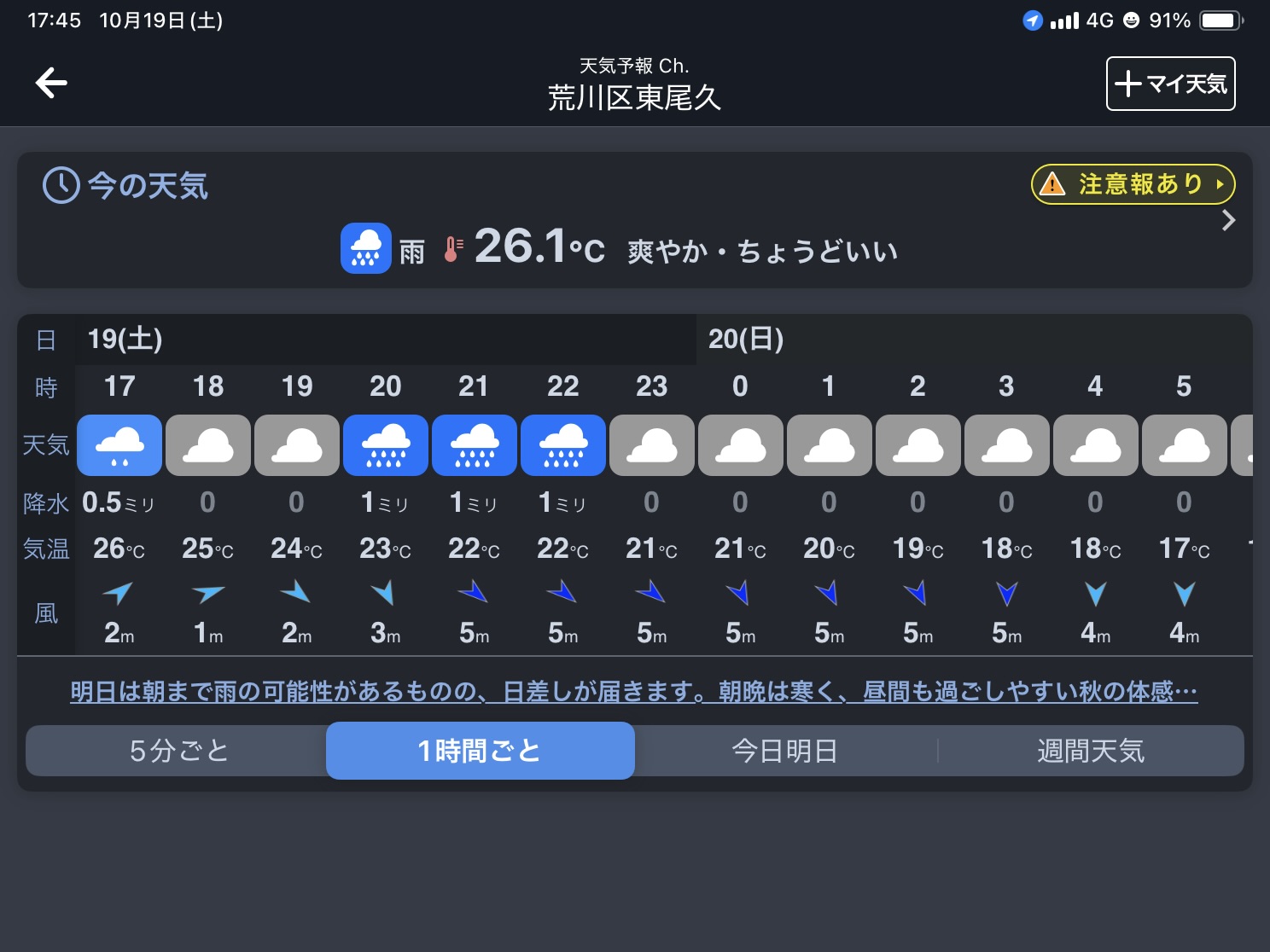Tap the 19(土) date header
1270x952 pixels.
pos(125,340)
